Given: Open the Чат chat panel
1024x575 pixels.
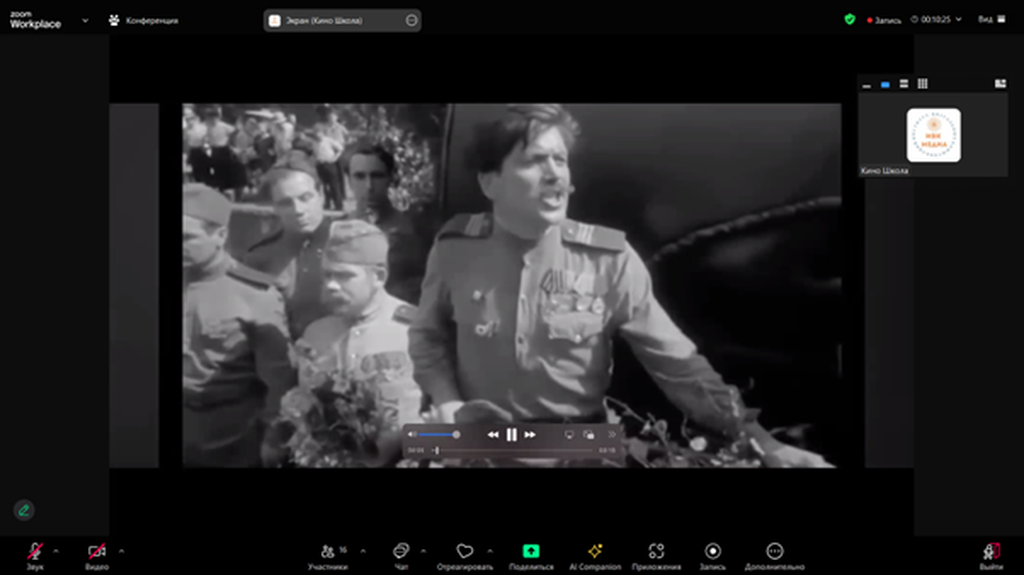Looking at the screenshot, I should tap(401, 551).
